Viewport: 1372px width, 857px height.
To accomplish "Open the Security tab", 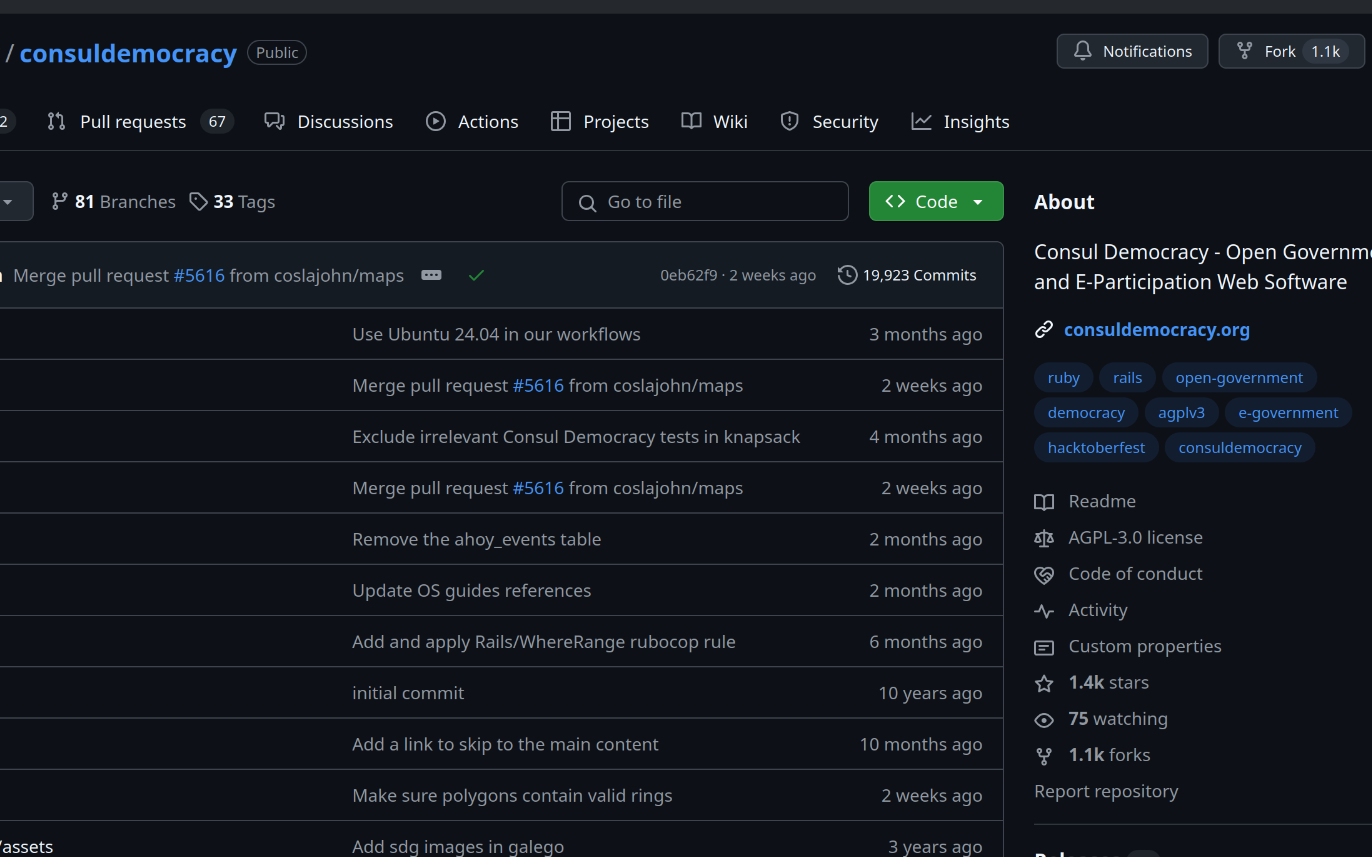I will pos(829,122).
